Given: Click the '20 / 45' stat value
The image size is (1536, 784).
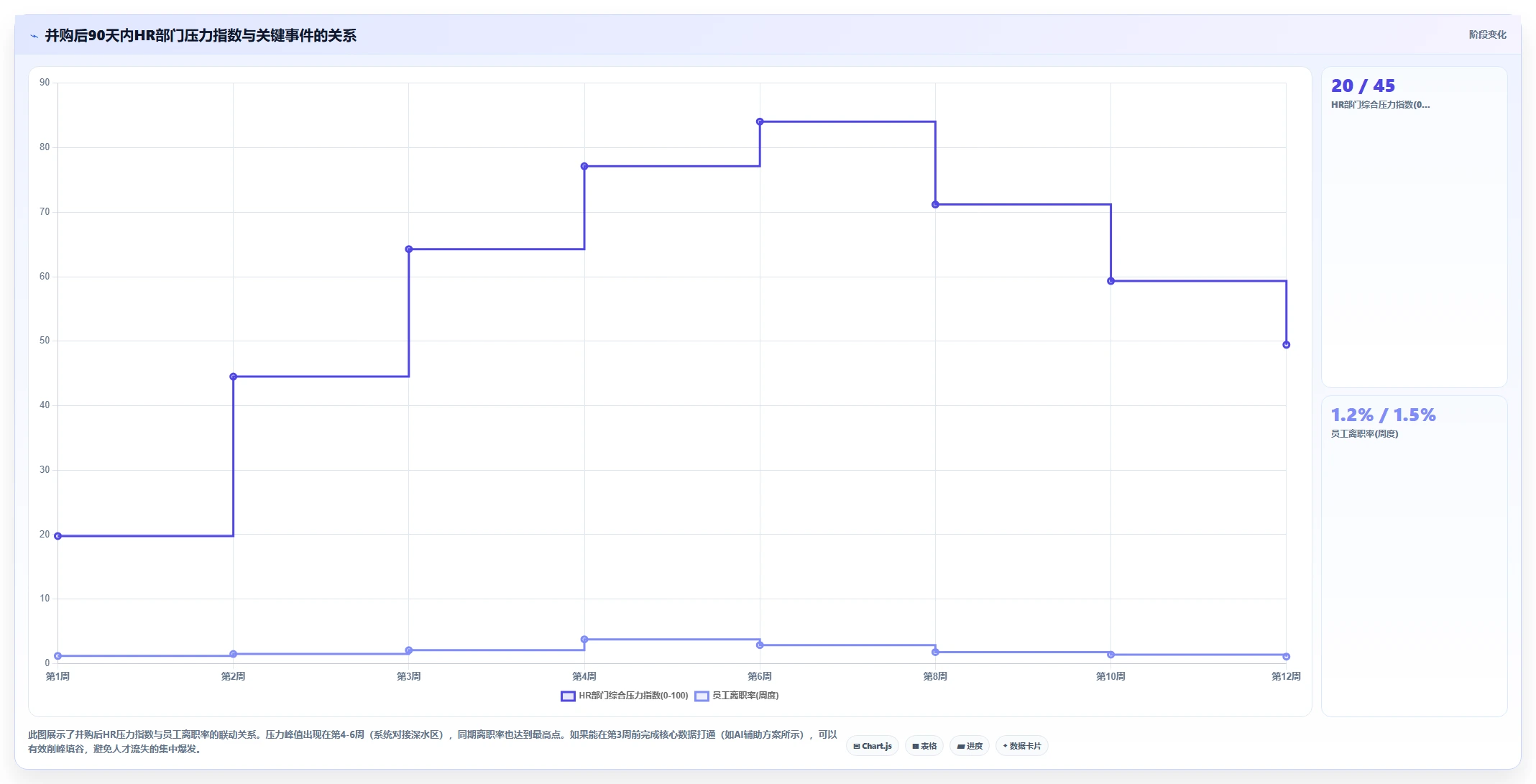Looking at the screenshot, I should [x=1363, y=86].
